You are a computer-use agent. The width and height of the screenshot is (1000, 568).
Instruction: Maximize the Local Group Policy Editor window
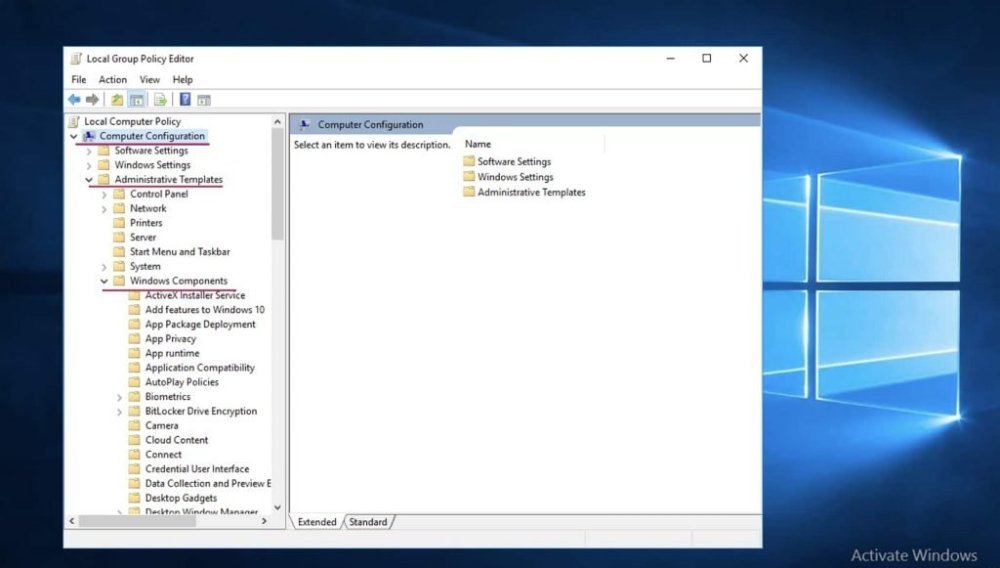click(x=707, y=58)
